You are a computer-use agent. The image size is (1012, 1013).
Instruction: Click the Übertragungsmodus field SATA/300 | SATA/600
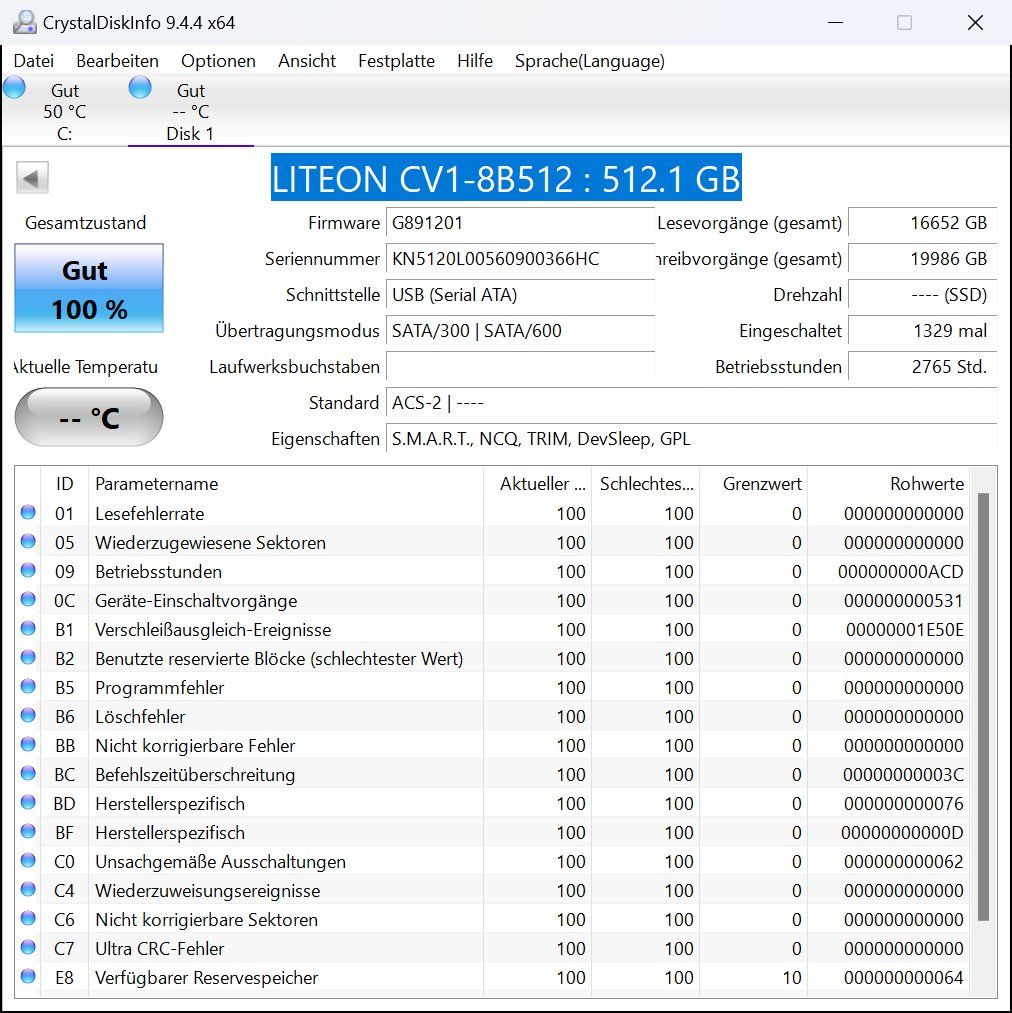point(520,331)
